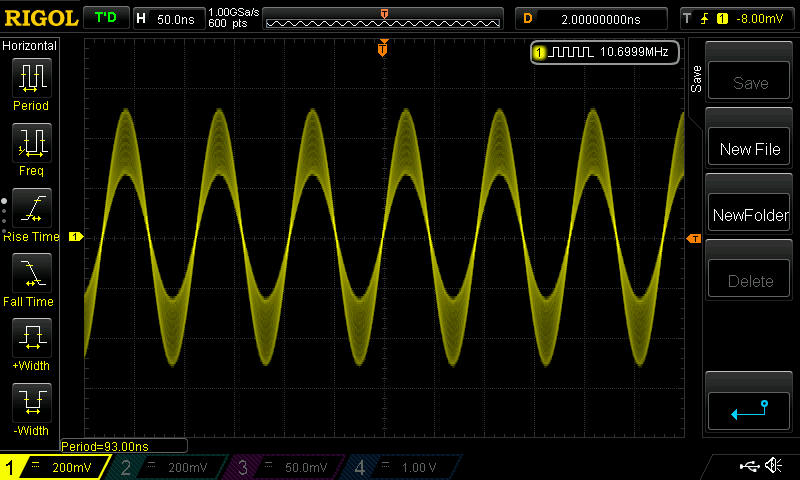Toggle the speaker sound icon
Viewport: 800px width, 480px height.
coord(773,466)
